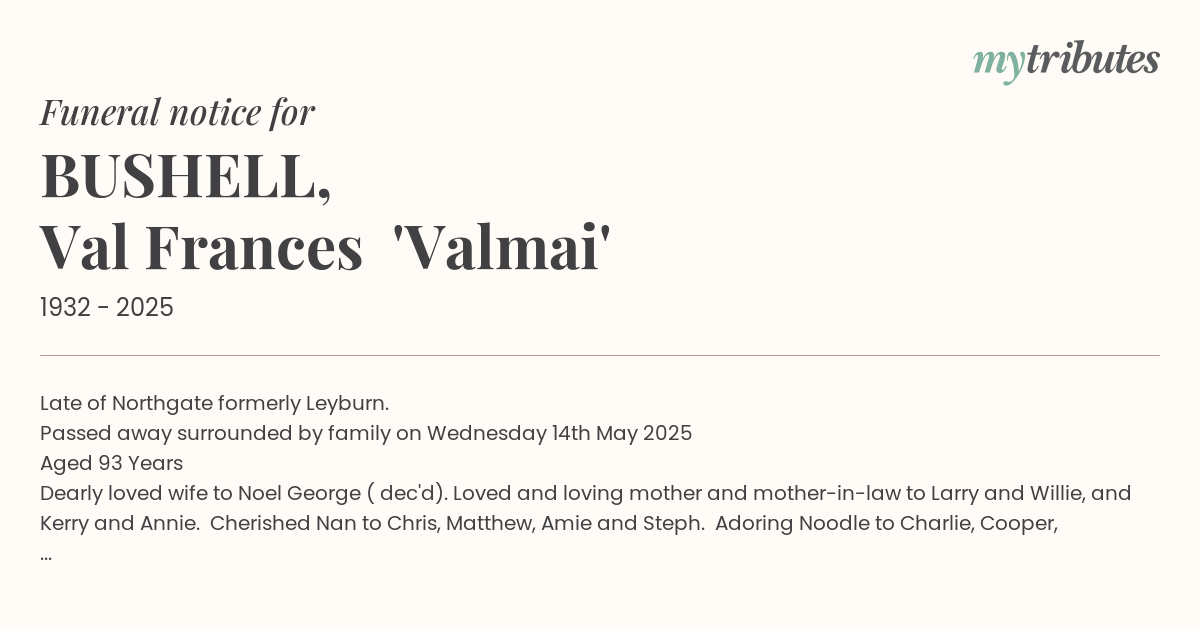The width and height of the screenshot is (1200, 630).
Task: Click the green "my" part of the logo
Action: click(x=998, y=62)
